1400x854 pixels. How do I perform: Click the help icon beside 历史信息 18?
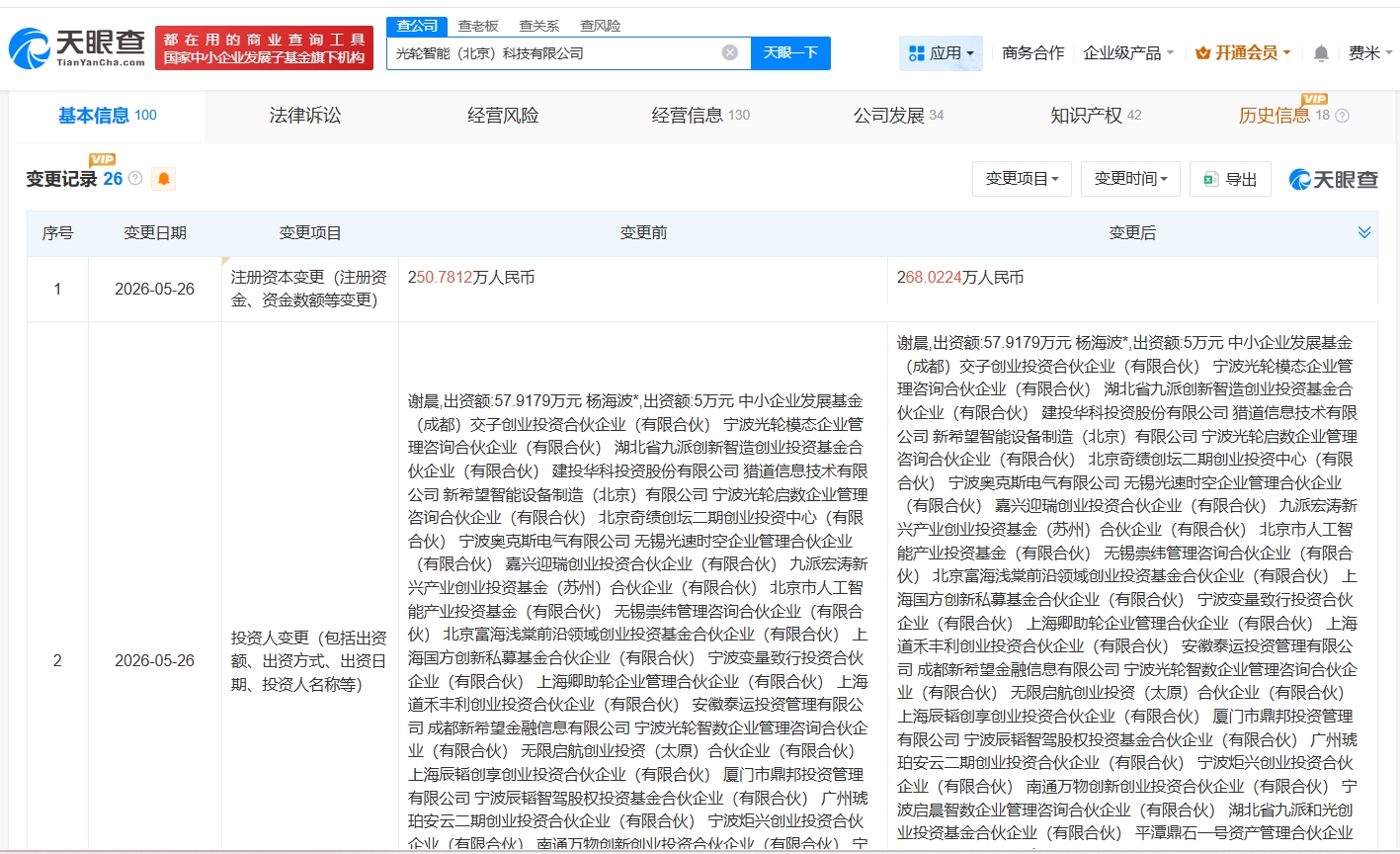(x=1342, y=116)
